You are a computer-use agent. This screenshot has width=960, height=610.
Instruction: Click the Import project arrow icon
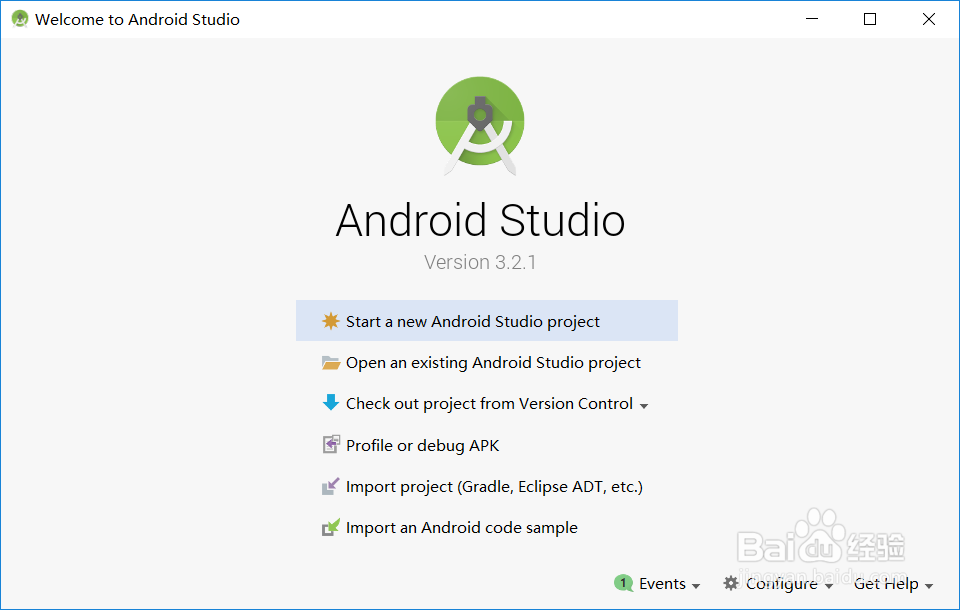point(331,486)
